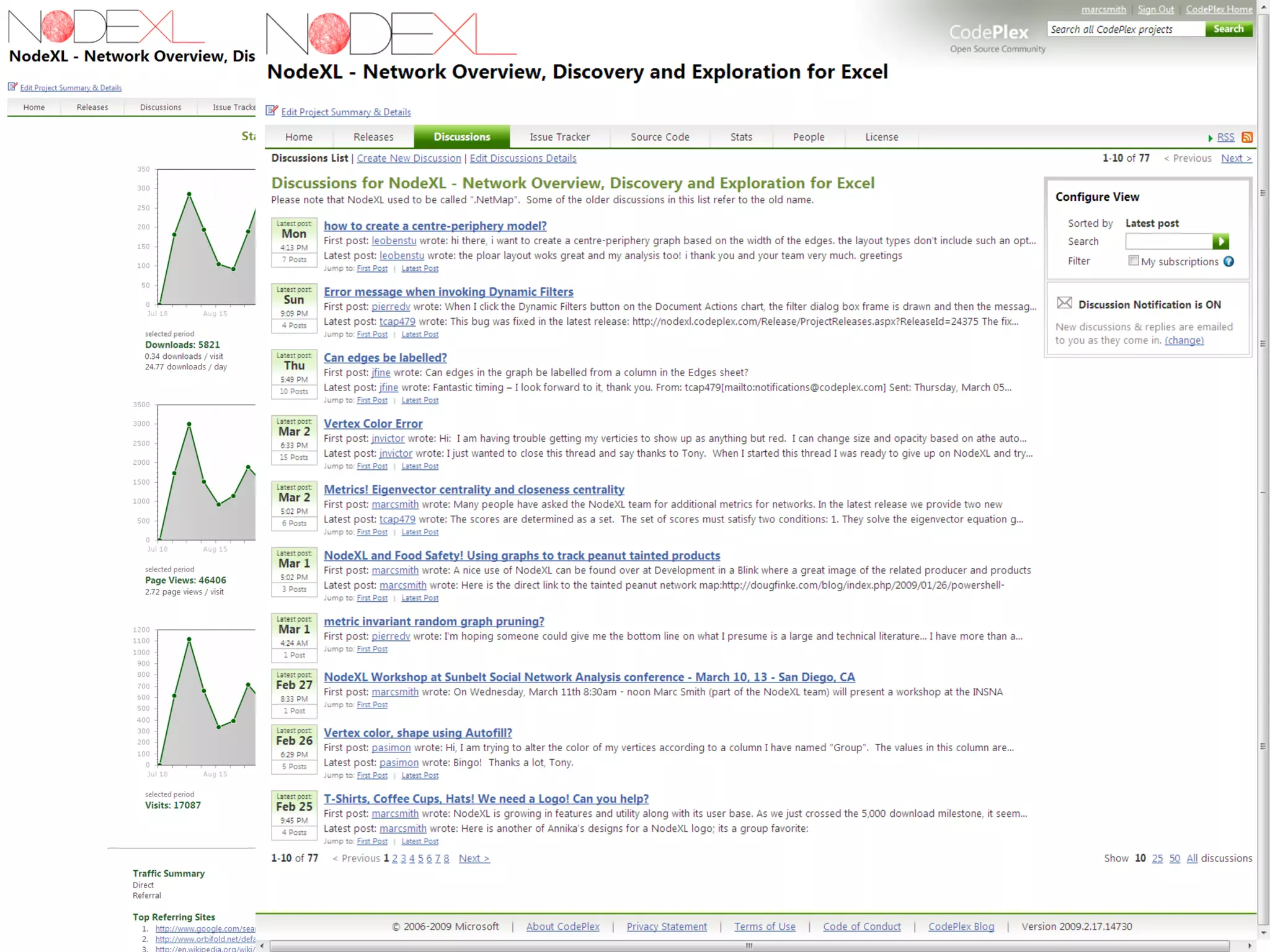Screen dimensions: 1270x952
Task: Enable the My subscriptions filter checkbox
Action: coord(1134,261)
